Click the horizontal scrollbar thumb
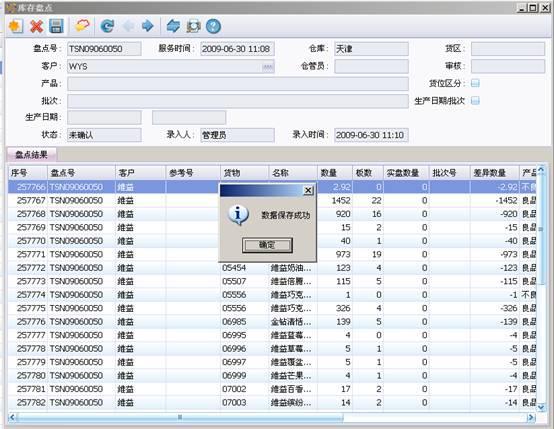 point(179,418)
